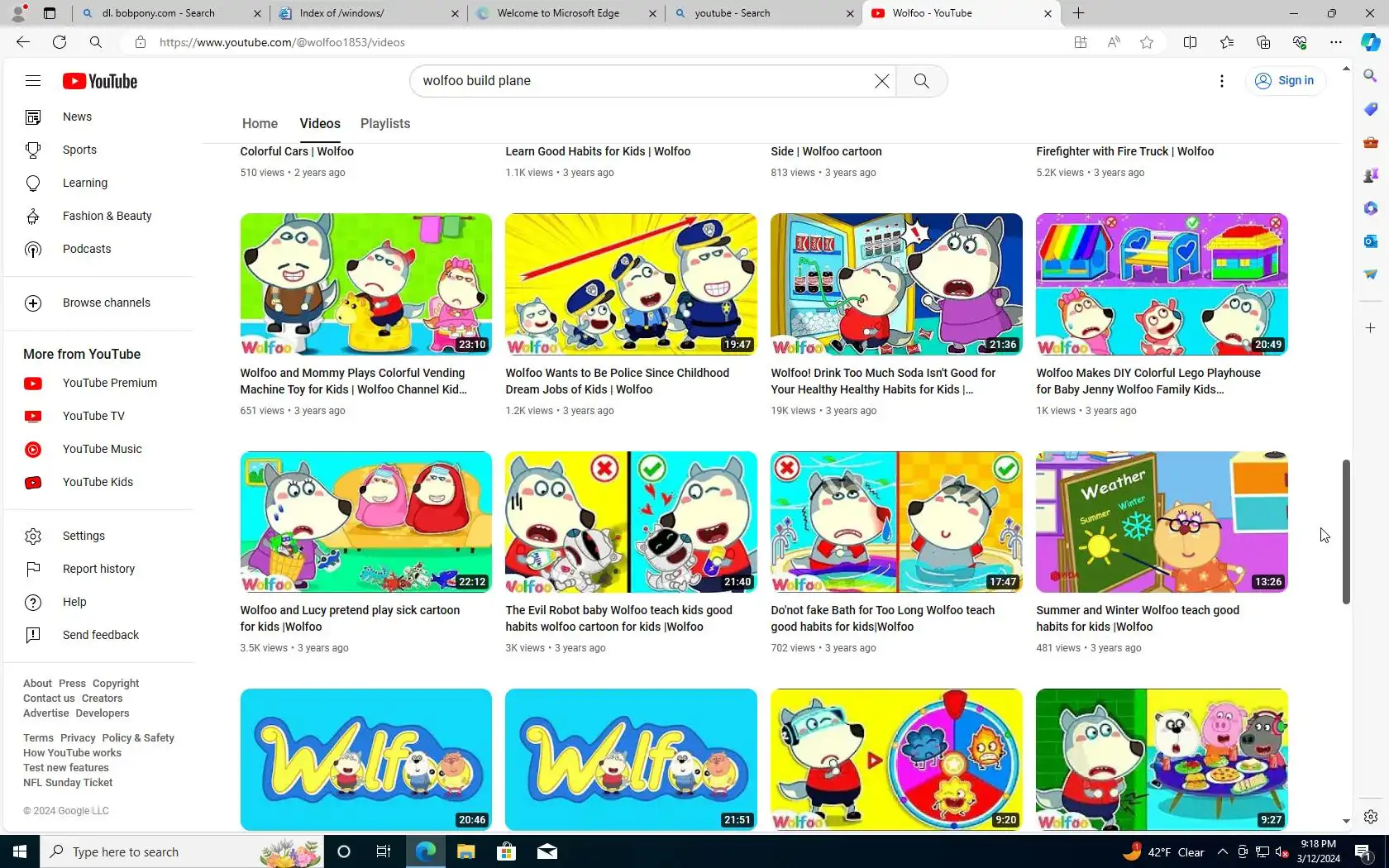
Task: Click the YouTube logo
Action: (100, 81)
